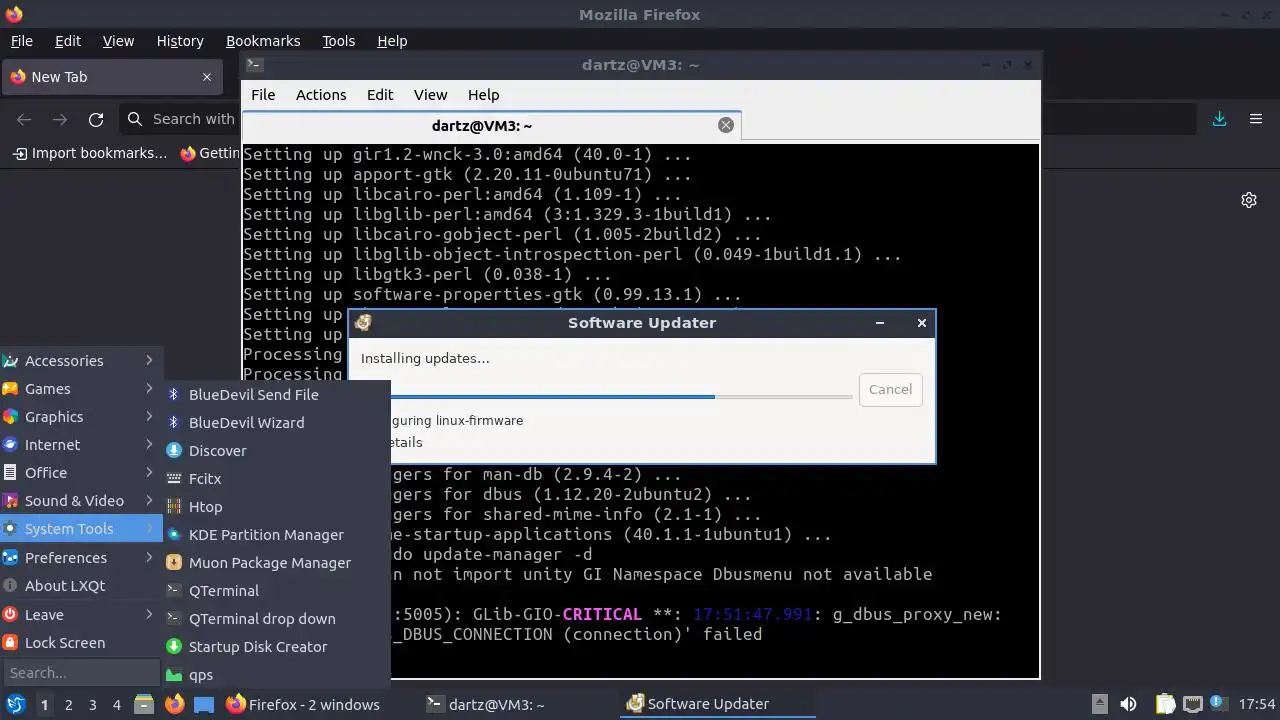Click the start menu Search field

pos(81,673)
